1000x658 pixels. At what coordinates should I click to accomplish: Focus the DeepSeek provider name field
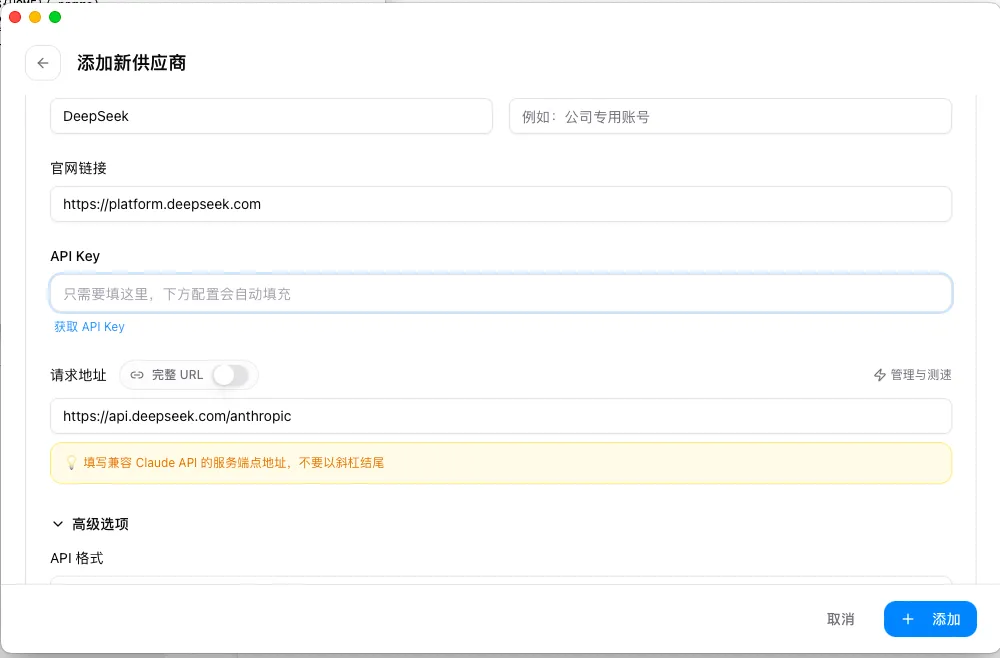[271, 116]
